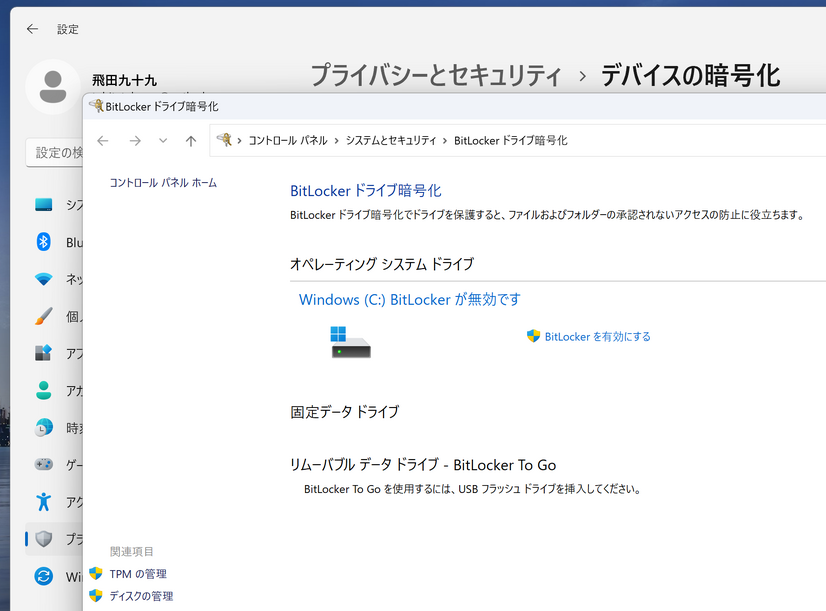This screenshot has width=826, height=611.
Task: Click the Settings search box
Action: [x=54, y=153]
